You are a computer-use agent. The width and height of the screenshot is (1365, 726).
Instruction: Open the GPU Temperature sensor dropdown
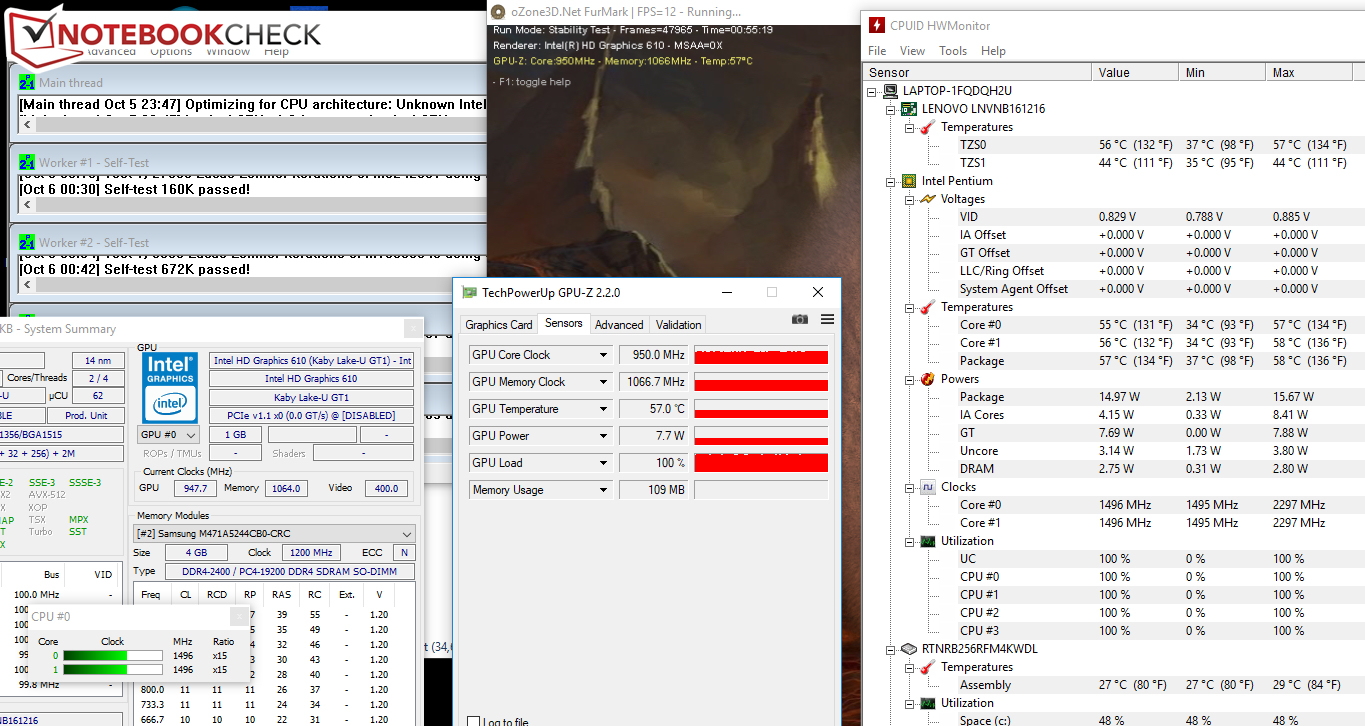(x=604, y=409)
